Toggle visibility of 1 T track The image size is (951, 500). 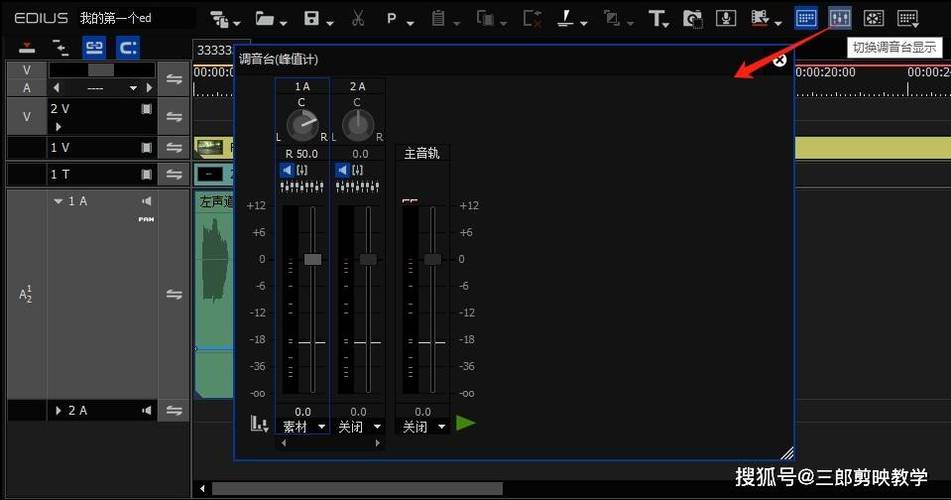point(146,175)
